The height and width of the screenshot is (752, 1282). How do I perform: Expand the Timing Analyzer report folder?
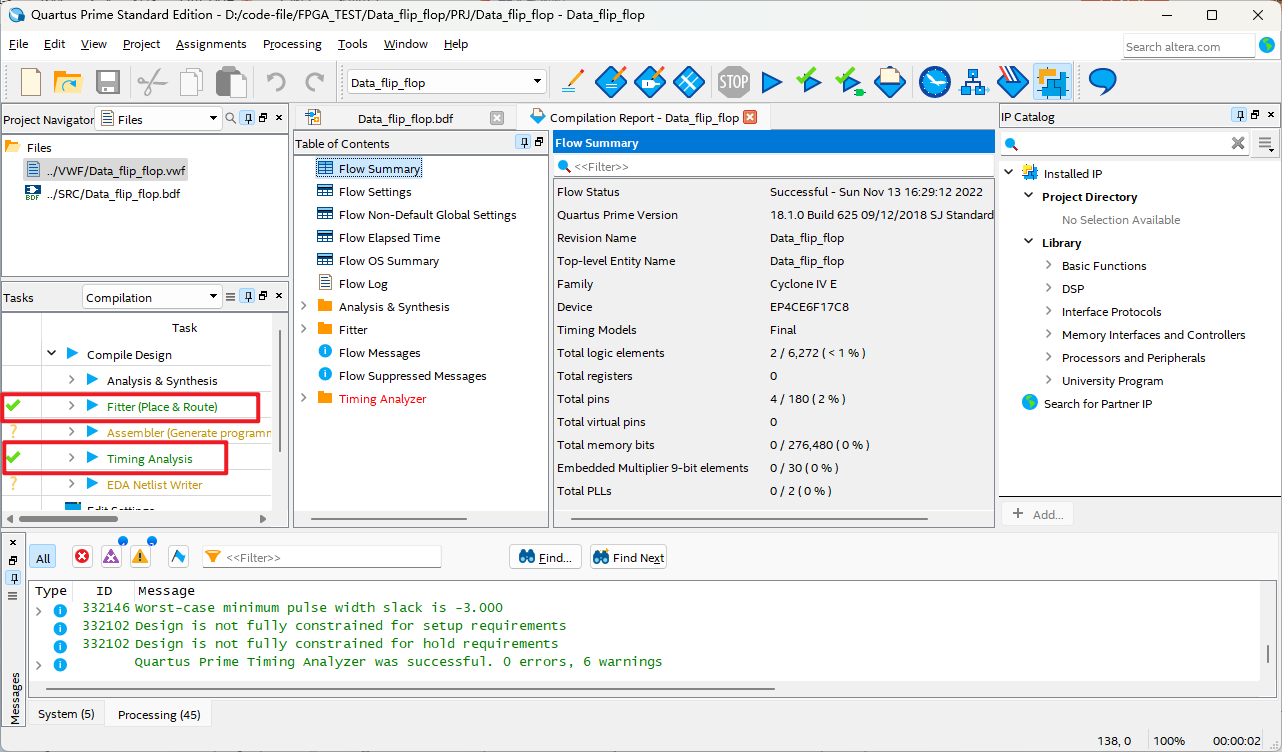pyautogui.click(x=303, y=398)
